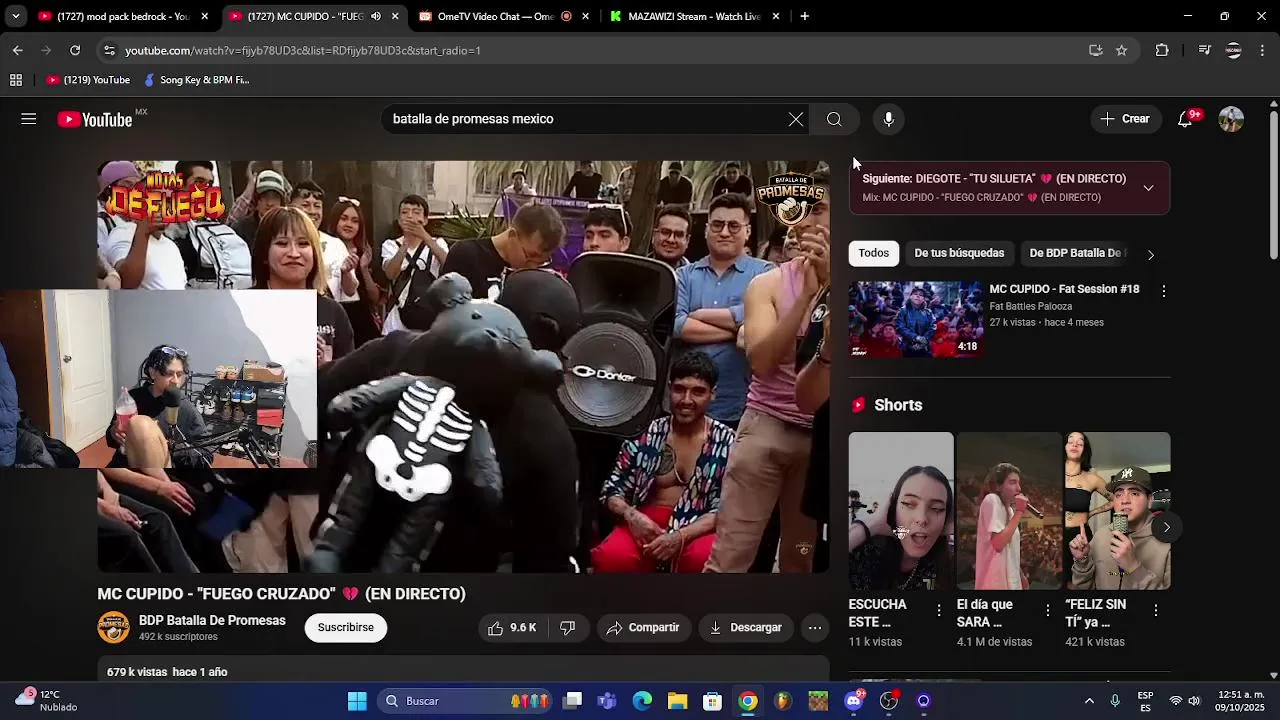Open options for ESCUCHA ESTE short

pyautogui.click(x=938, y=610)
